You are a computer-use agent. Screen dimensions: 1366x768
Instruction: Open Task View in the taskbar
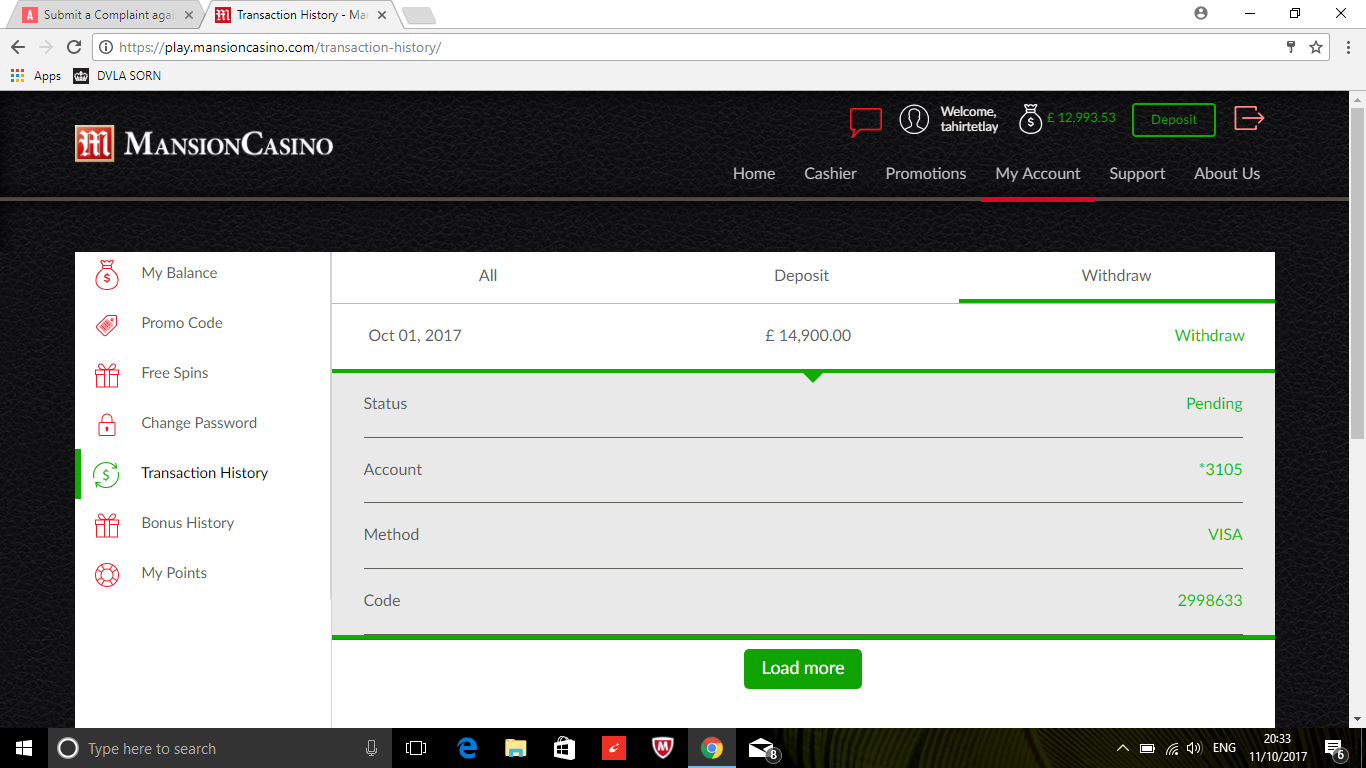click(416, 748)
